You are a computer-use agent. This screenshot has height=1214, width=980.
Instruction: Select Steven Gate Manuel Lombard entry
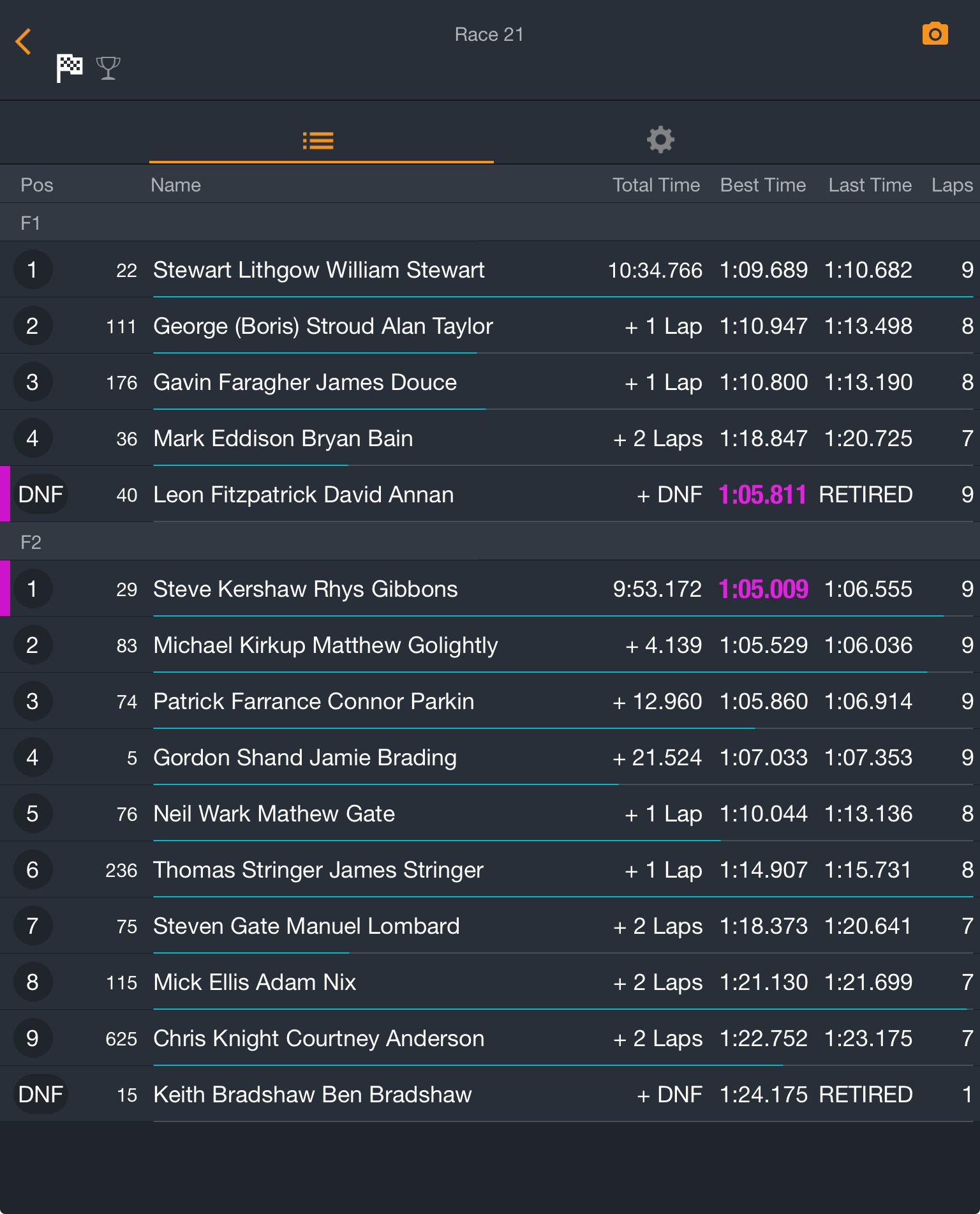[x=490, y=926]
